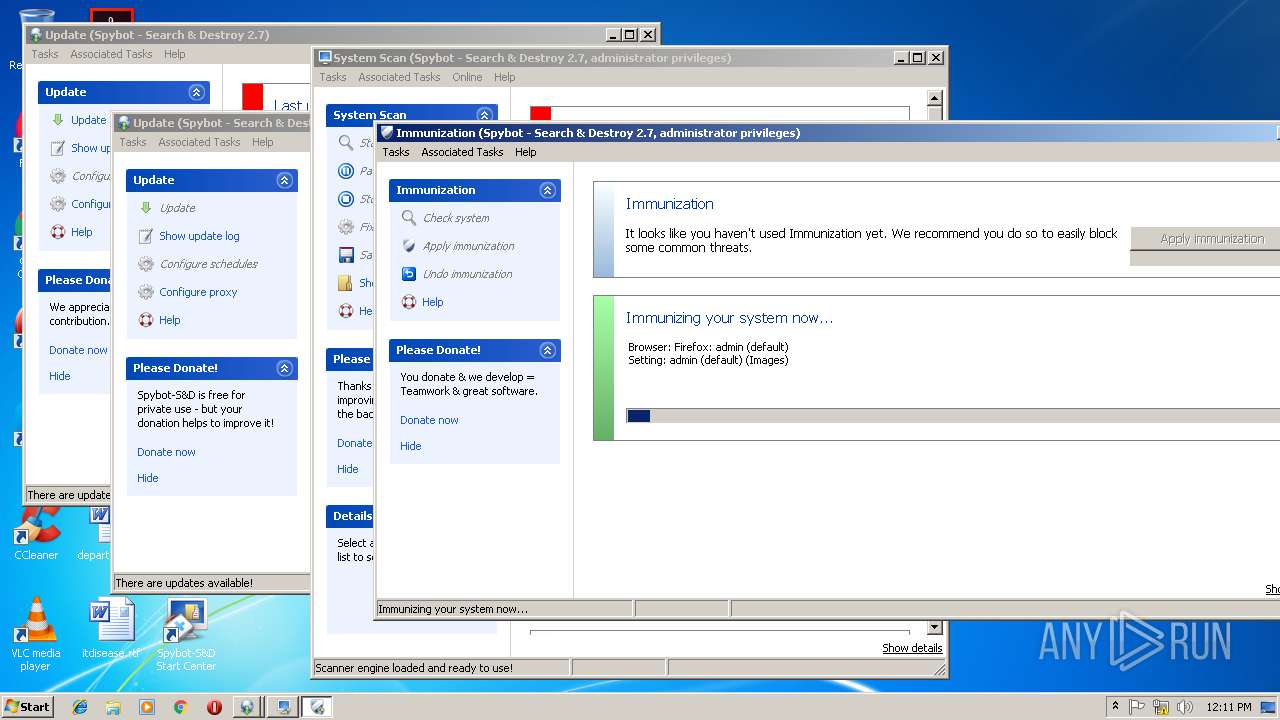Show hidden tray icons arrow

tap(1115, 706)
